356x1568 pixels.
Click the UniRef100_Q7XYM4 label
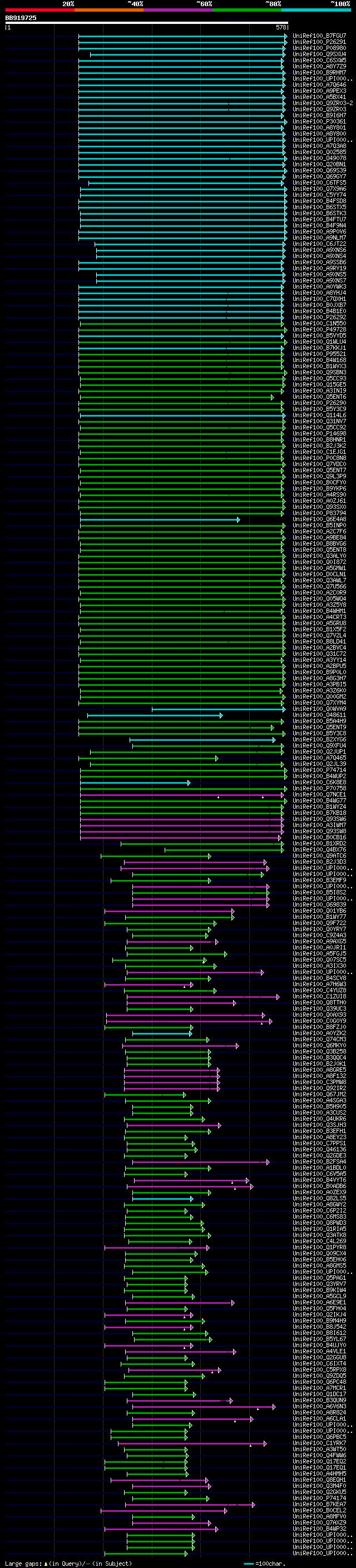coord(319,703)
